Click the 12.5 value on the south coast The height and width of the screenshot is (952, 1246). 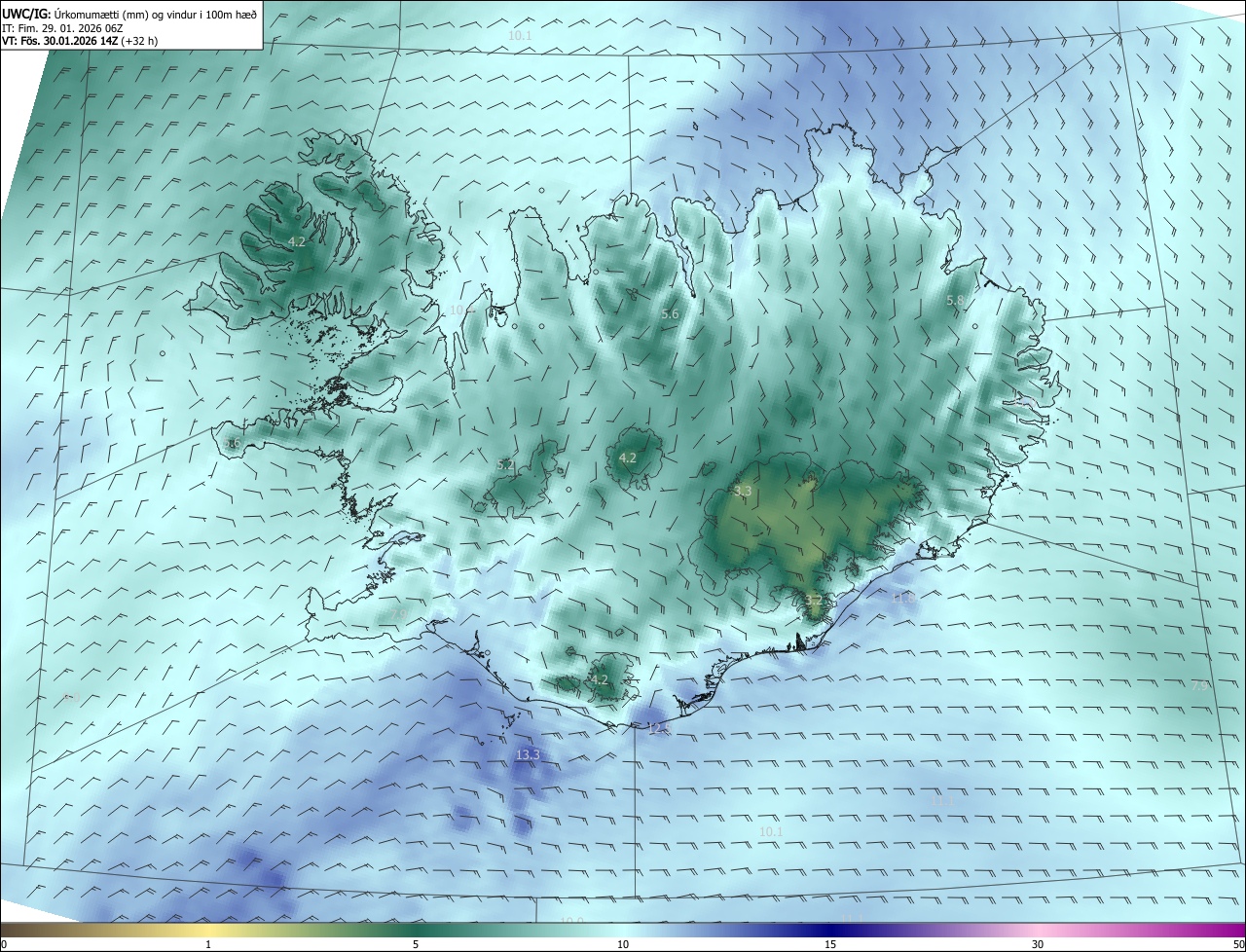[x=659, y=728]
